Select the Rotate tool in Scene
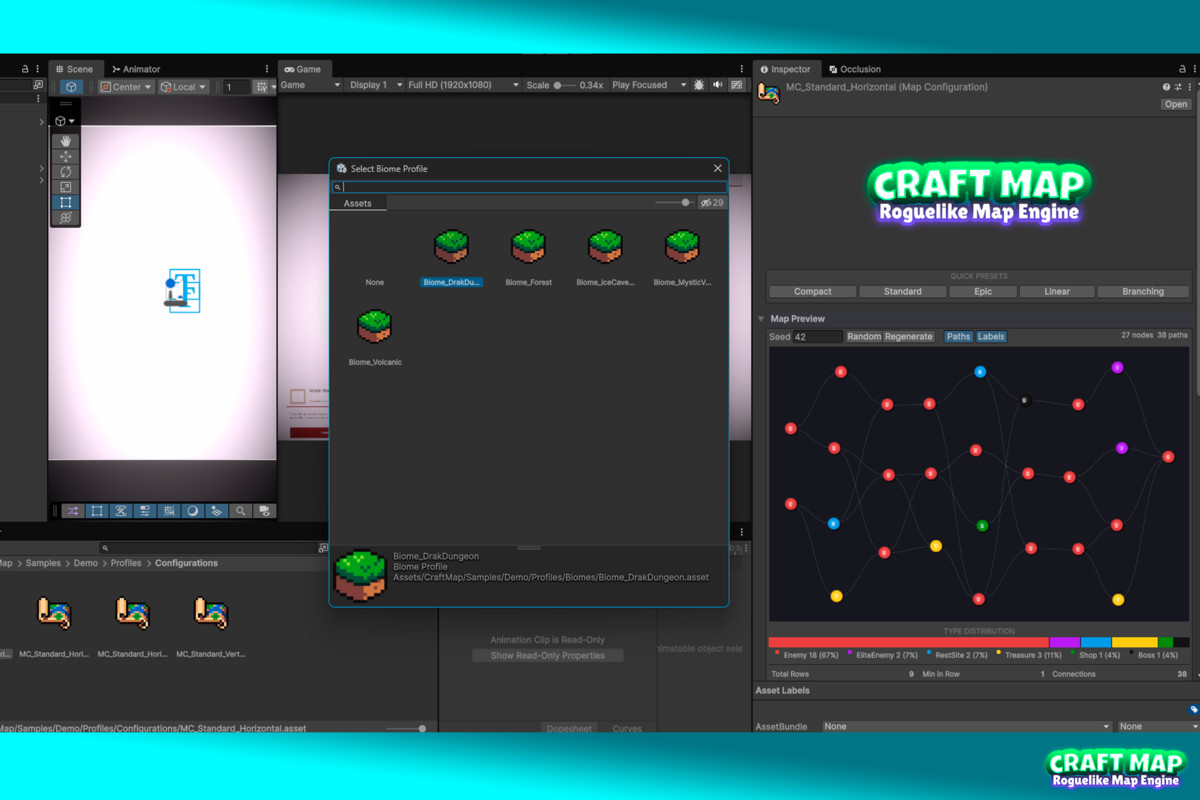Screen dimensions: 1200x800 pos(66,172)
